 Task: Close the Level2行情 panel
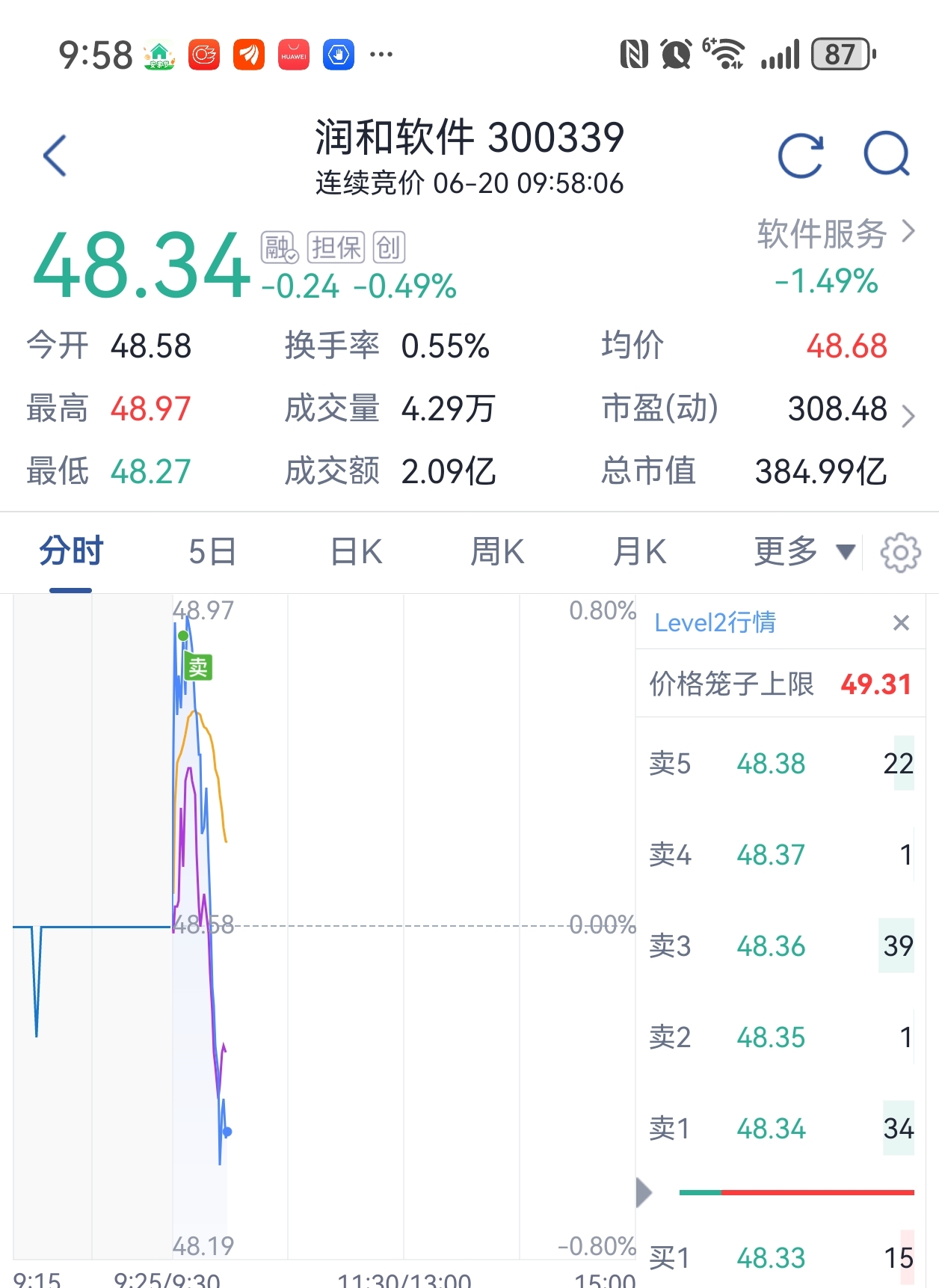[901, 622]
